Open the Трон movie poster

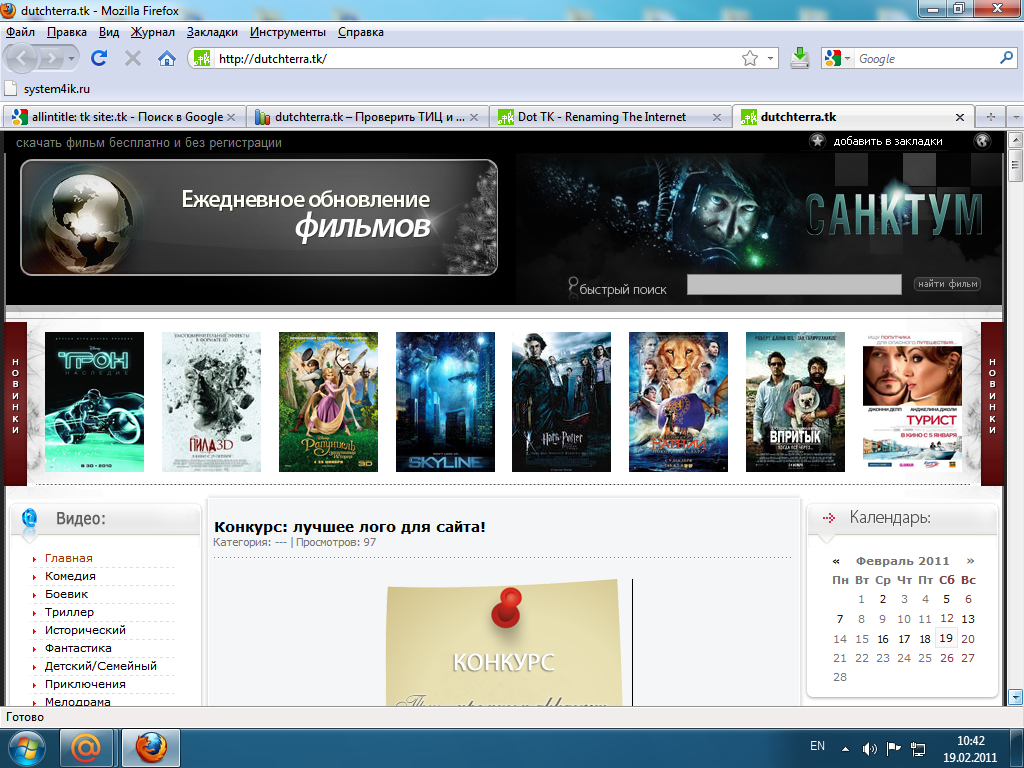(x=94, y=402)
